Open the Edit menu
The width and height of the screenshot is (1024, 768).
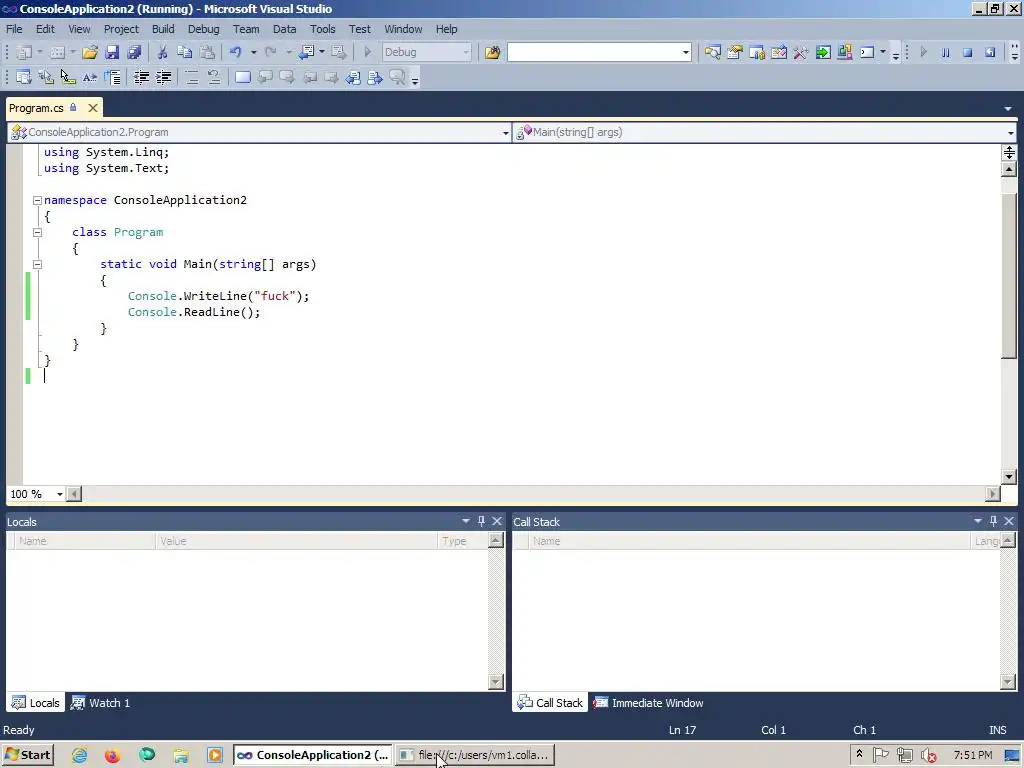point(45,29)
